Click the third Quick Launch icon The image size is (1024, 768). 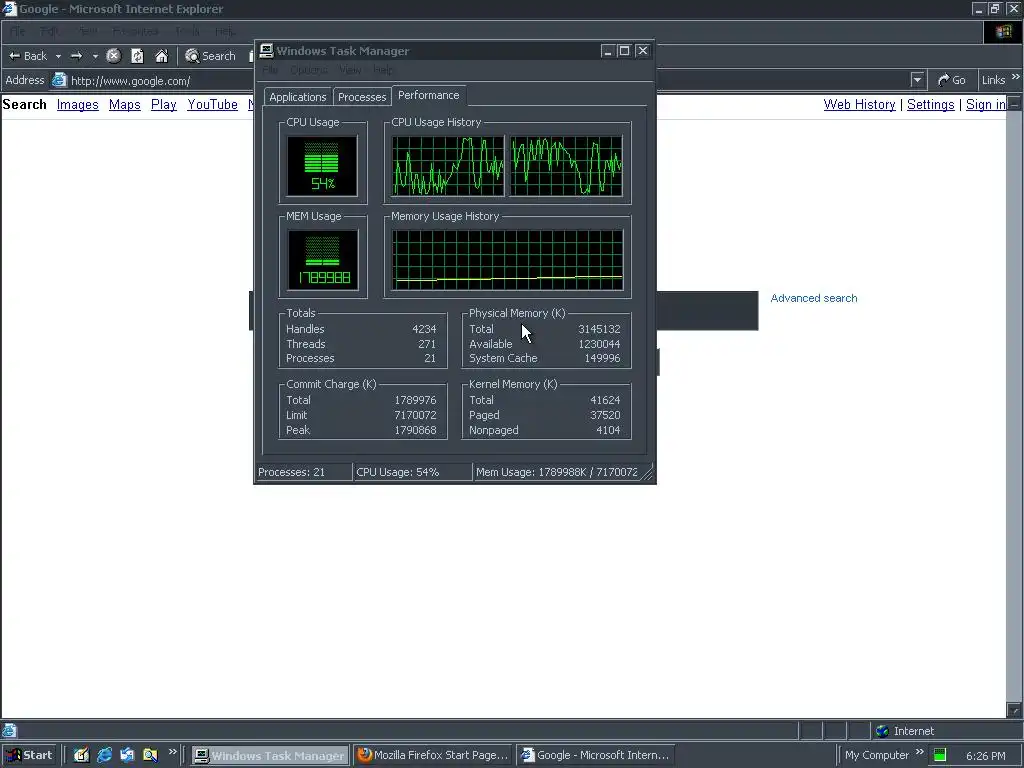click(x=127, y=755)
